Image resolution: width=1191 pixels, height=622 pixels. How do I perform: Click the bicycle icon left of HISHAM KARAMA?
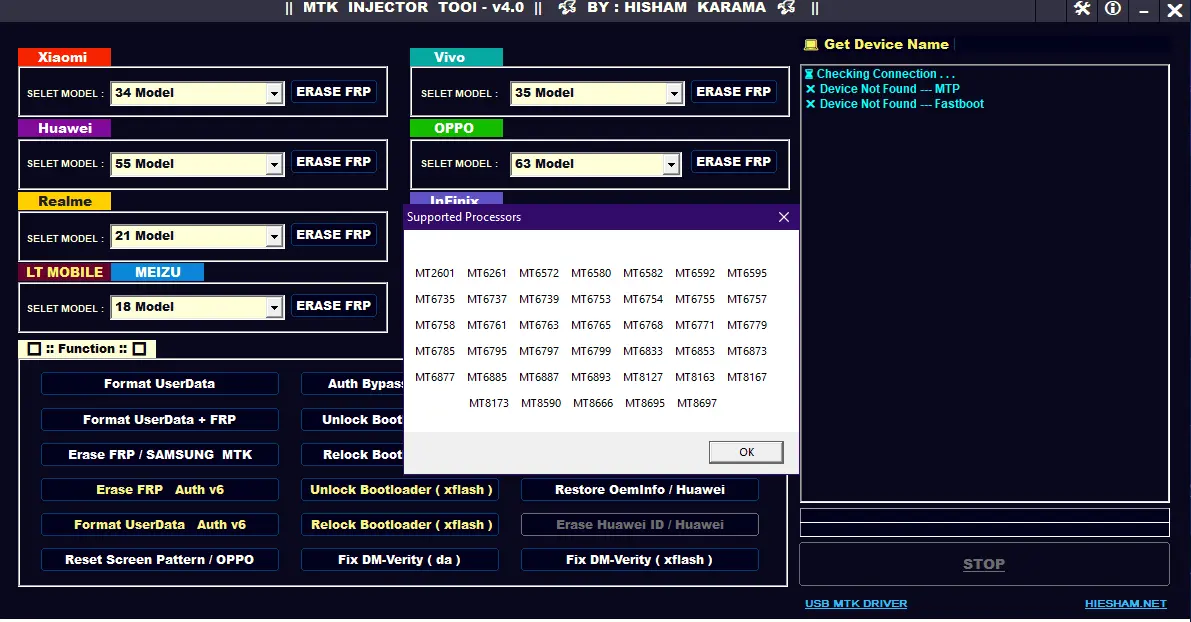567,8
